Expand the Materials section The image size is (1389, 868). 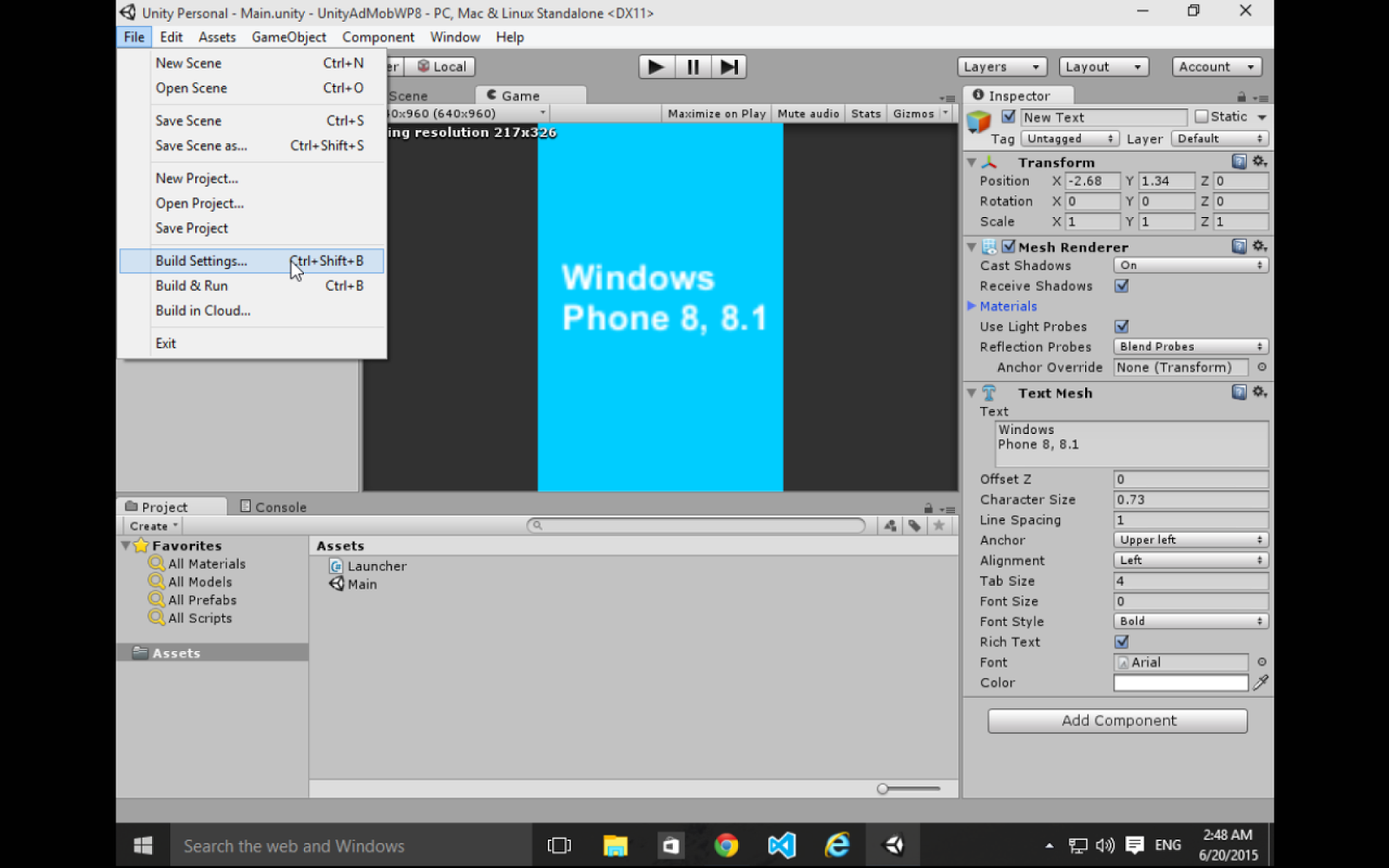coord(972,306)
